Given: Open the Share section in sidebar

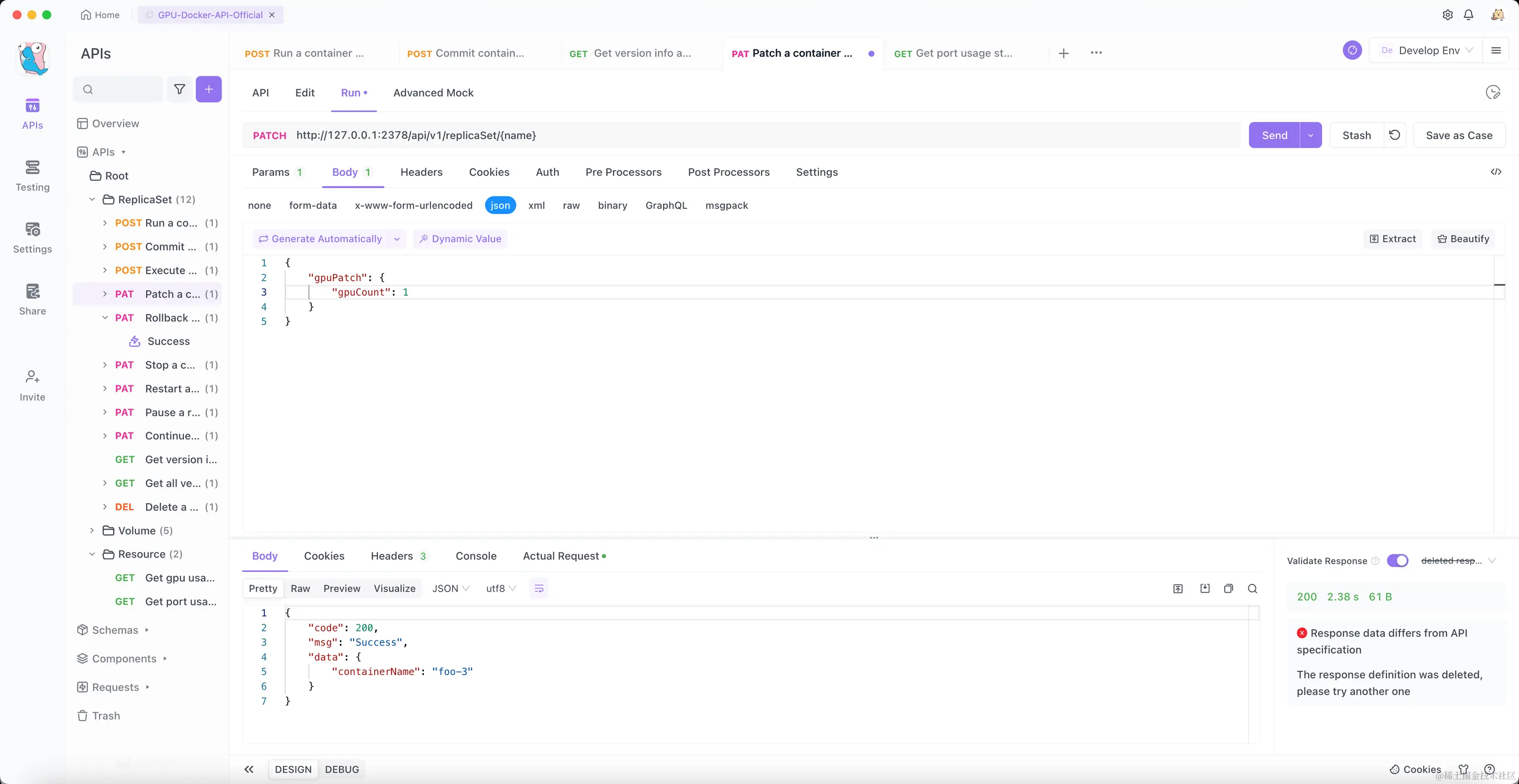Looking at the screenshot, I should click(33, 300).
